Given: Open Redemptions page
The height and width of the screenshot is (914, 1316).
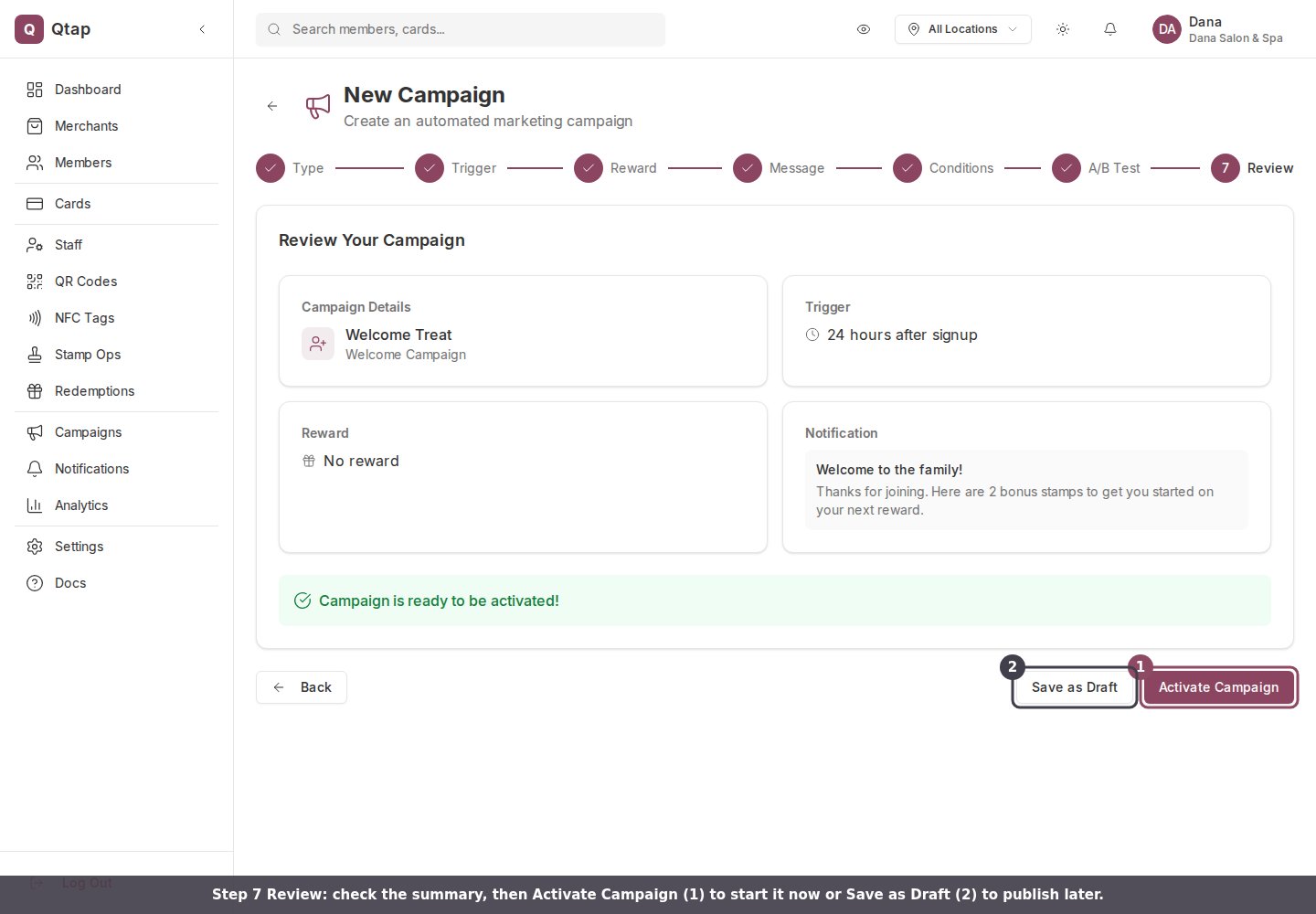Looking at the screenshot, I should pyautogui.click(x=116, y=391).
